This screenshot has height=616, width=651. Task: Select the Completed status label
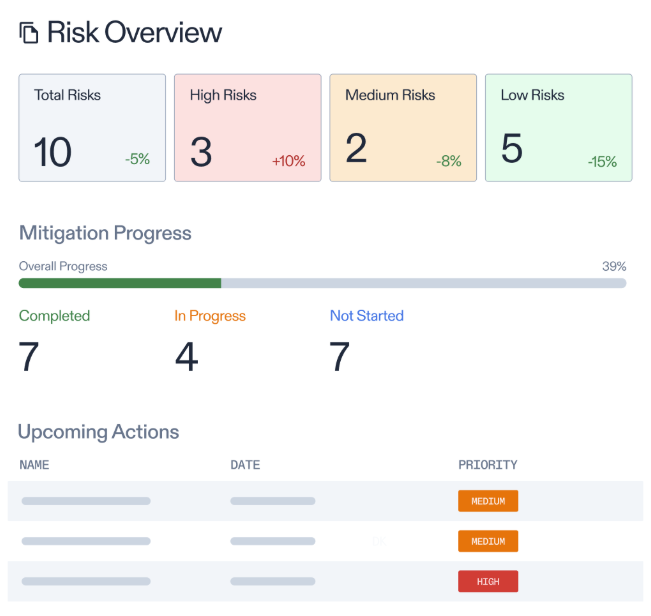coord(54,316)
